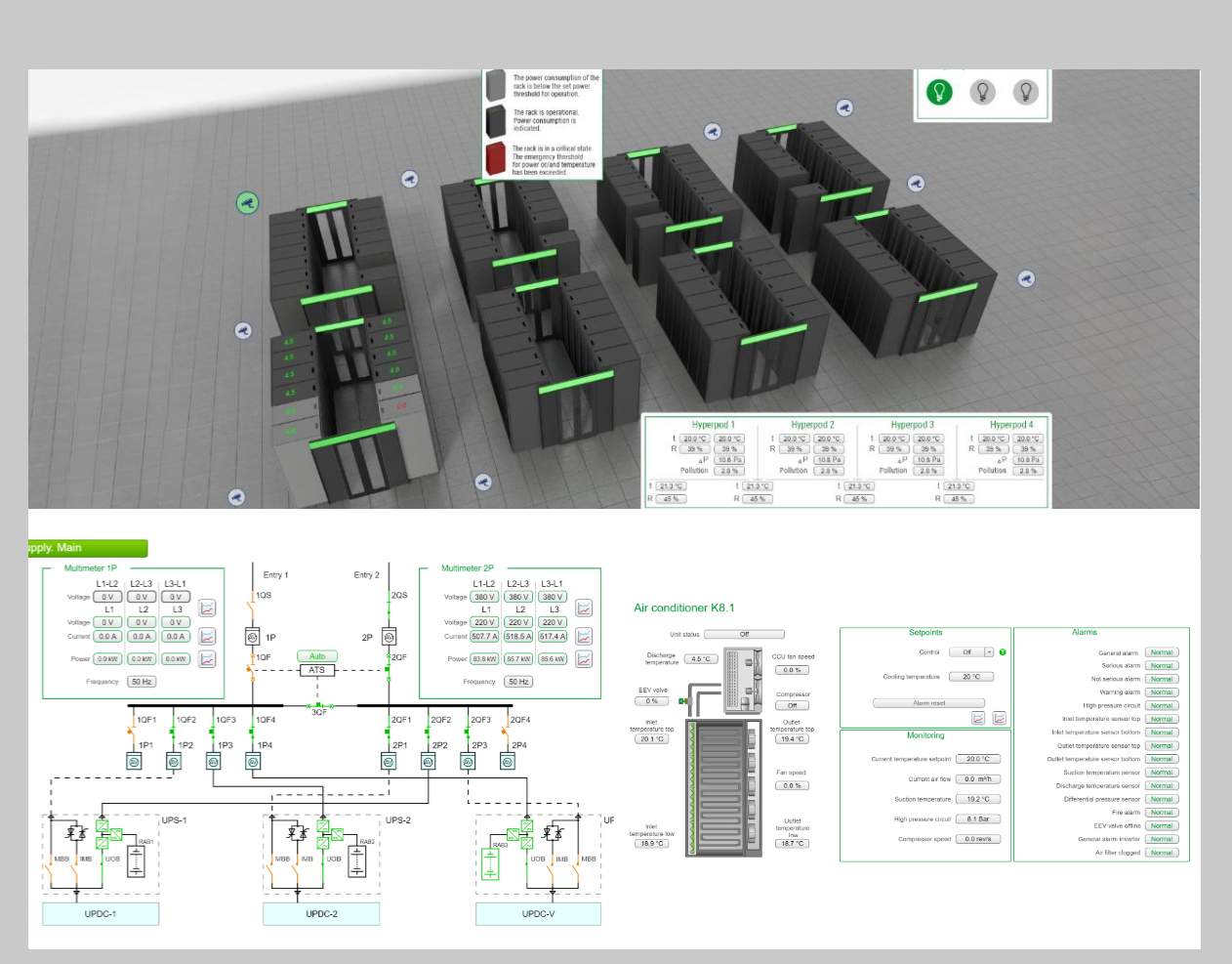Turn on the green lightbulb lighting mode

click(939, 92)
